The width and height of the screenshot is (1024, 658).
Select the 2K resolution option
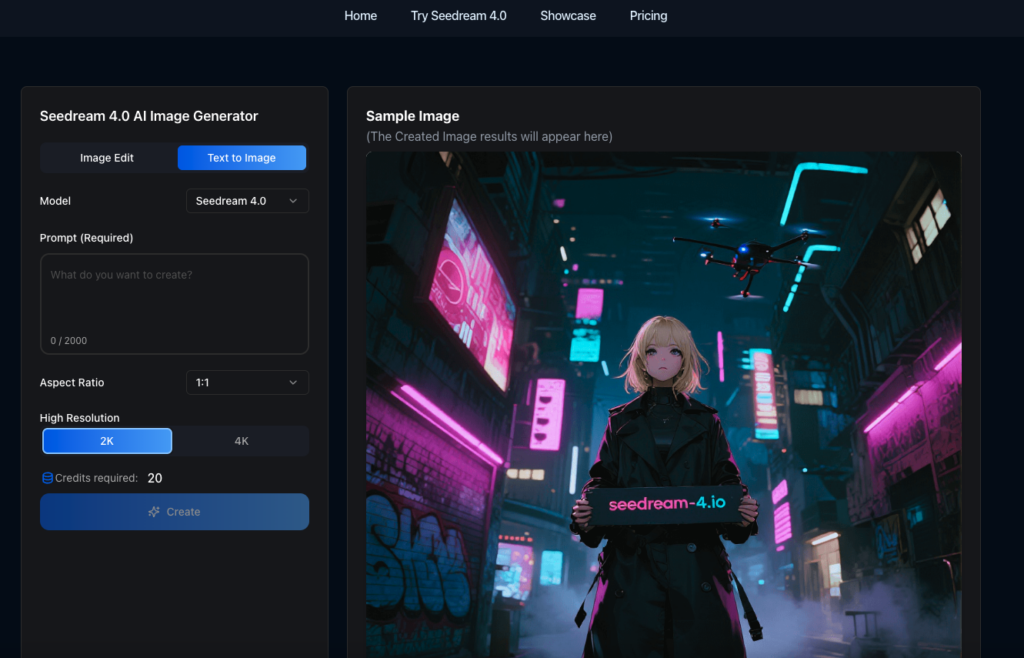[x=107, y=441]
